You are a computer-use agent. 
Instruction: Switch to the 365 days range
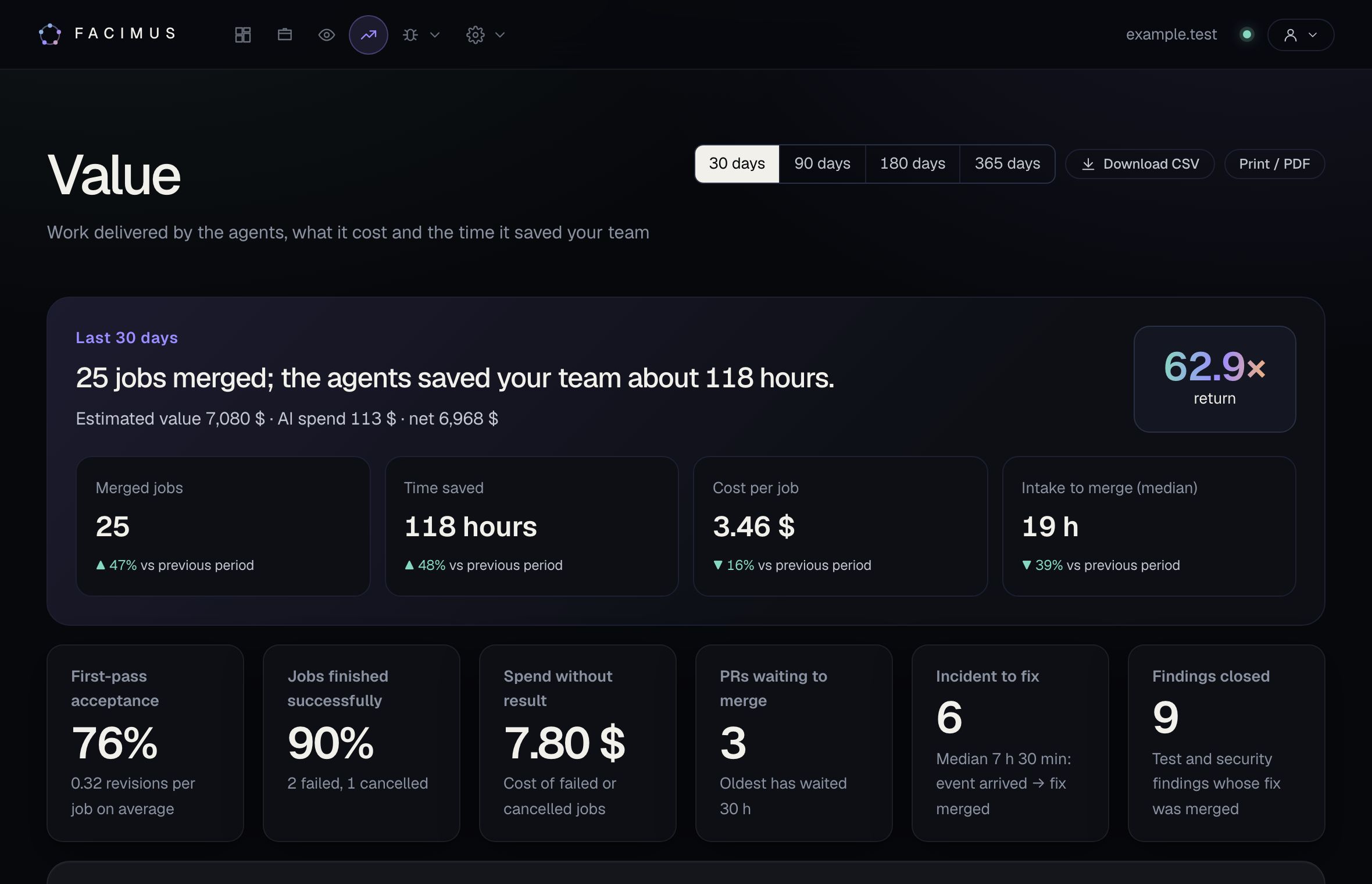(1007, 164)
